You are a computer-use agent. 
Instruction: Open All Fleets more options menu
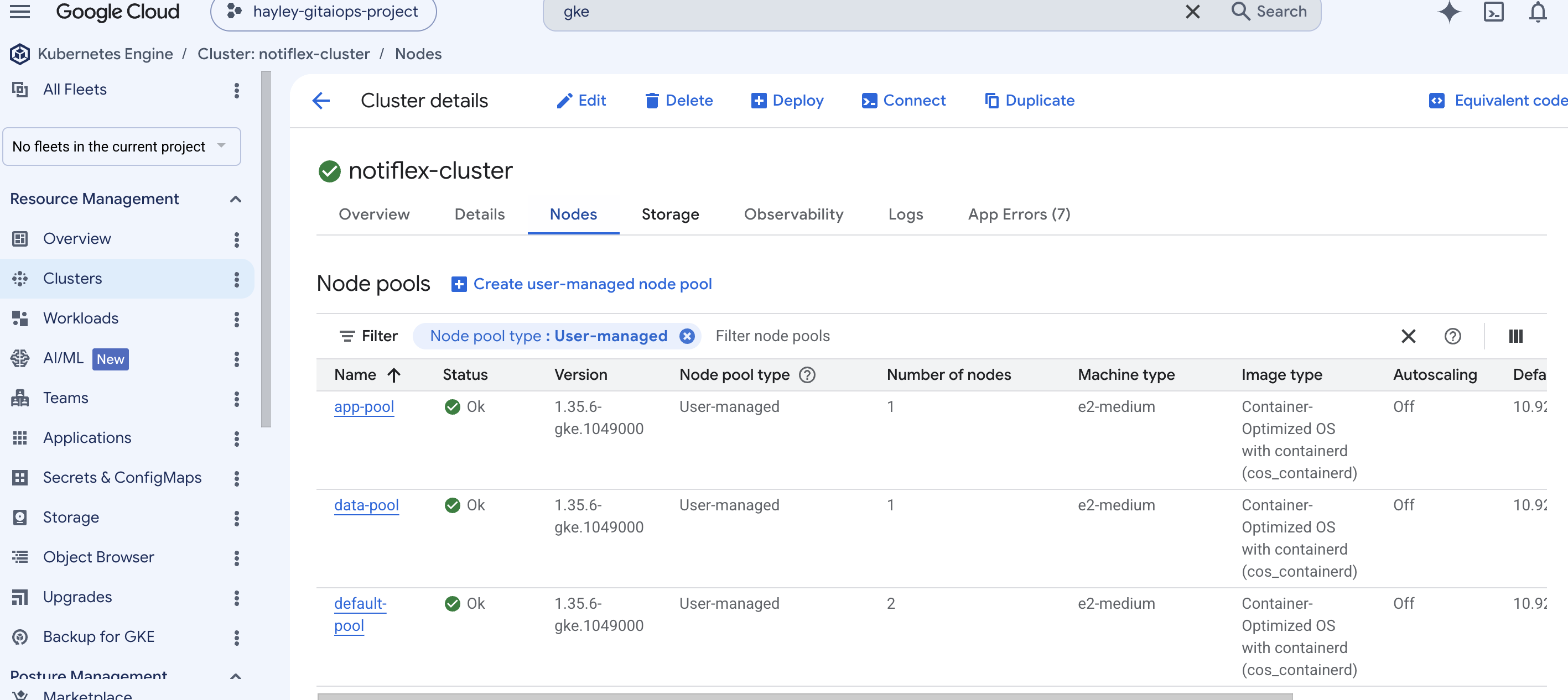coord(237,90)
